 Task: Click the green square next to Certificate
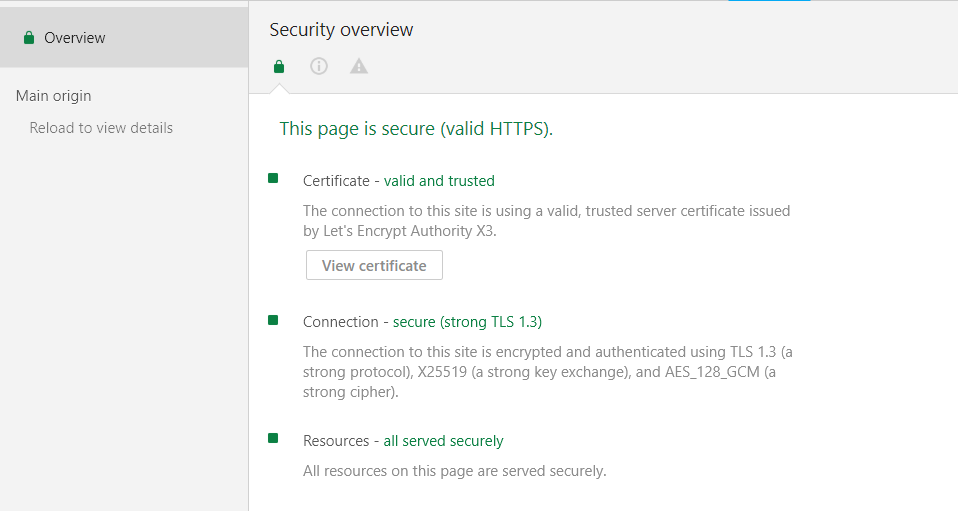coord(273,179)
